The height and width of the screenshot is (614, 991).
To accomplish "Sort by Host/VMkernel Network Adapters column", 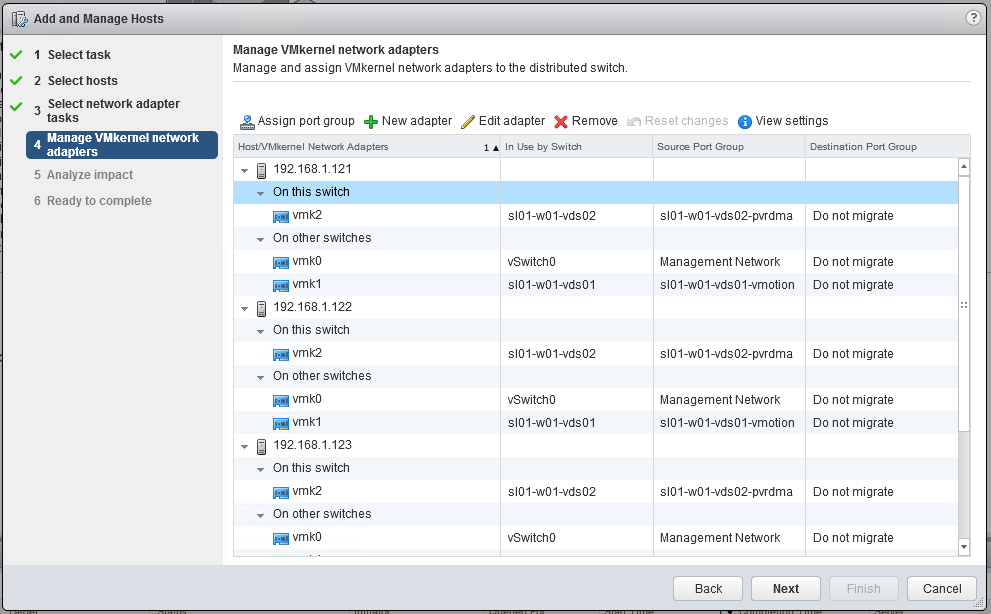I will tap(367, 147).
